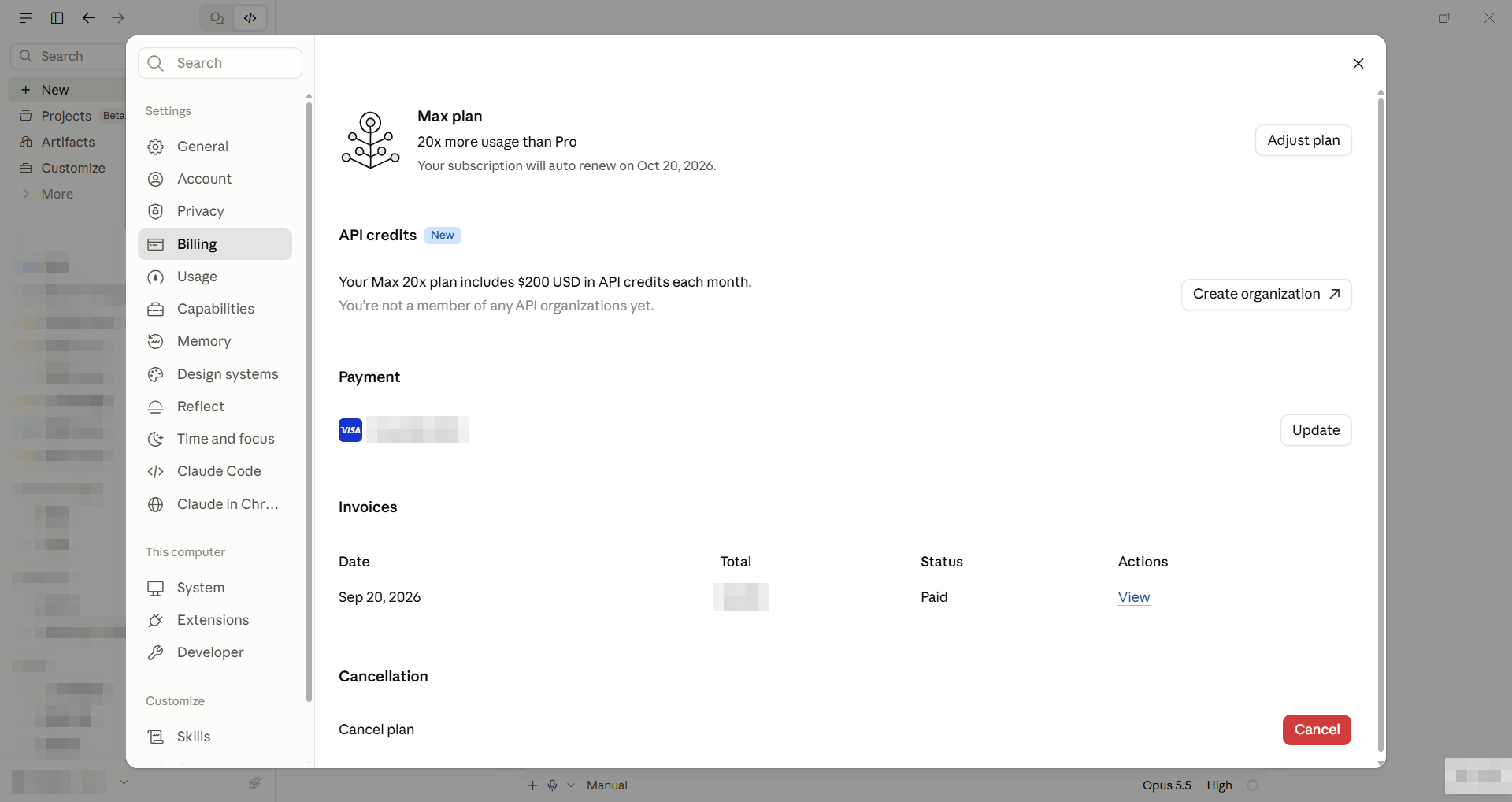Viewport: 1512px width, 802px height.
Task: Click the settings dialog scrollbar
Action: pyautogui.click(x=1380, y=425)
